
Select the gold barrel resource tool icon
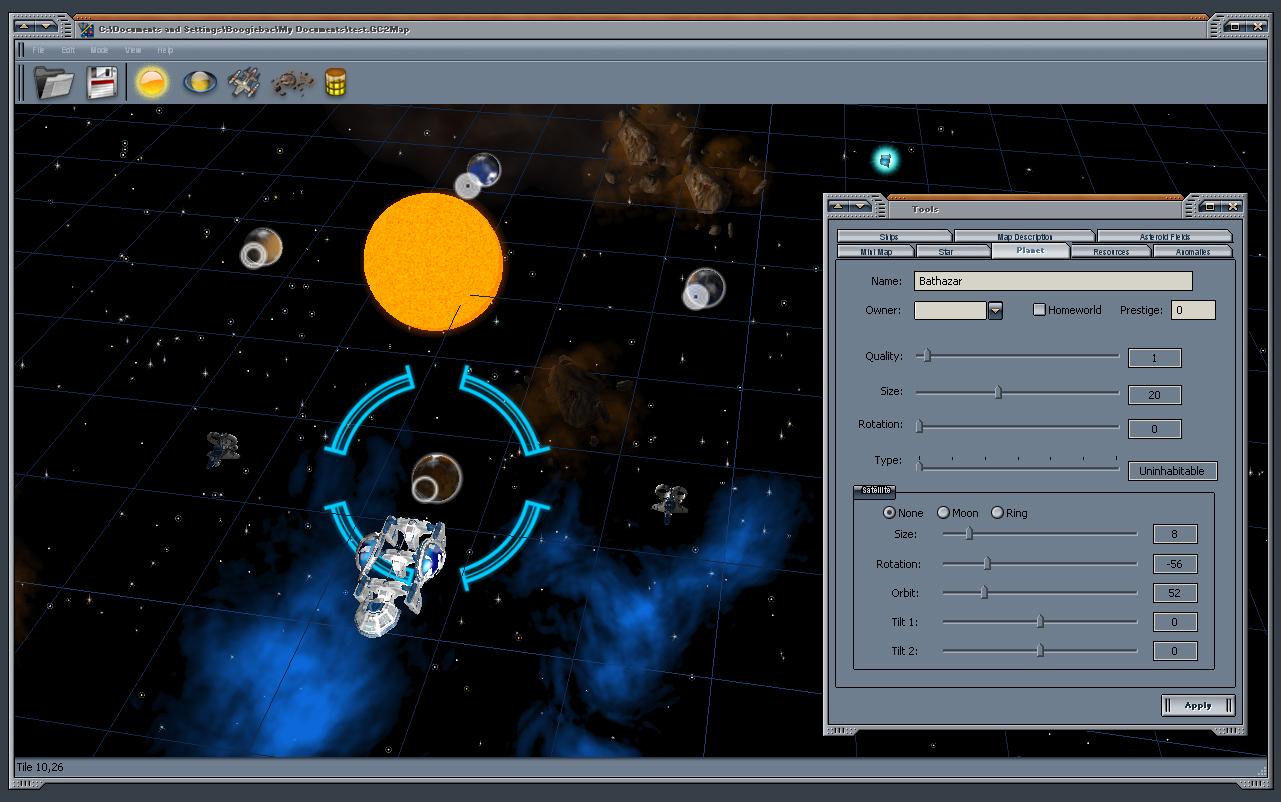pyautogui.click(x=336, y=82)
